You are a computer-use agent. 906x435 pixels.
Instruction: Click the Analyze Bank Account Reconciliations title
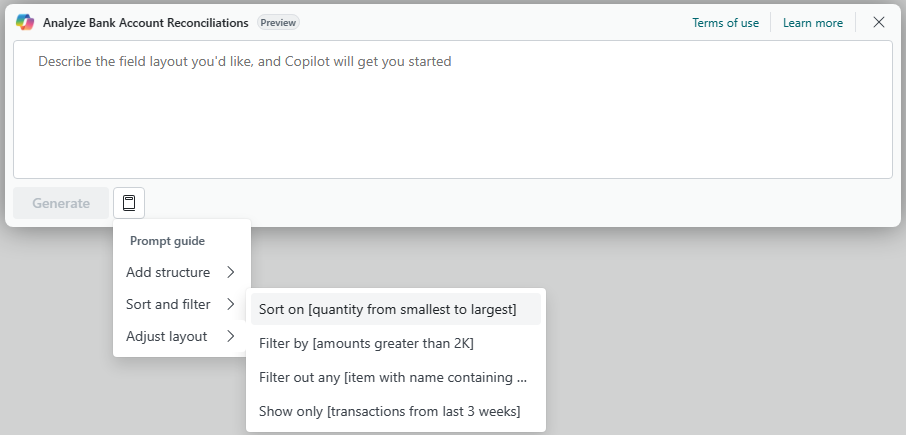click(x=146, y=23)
